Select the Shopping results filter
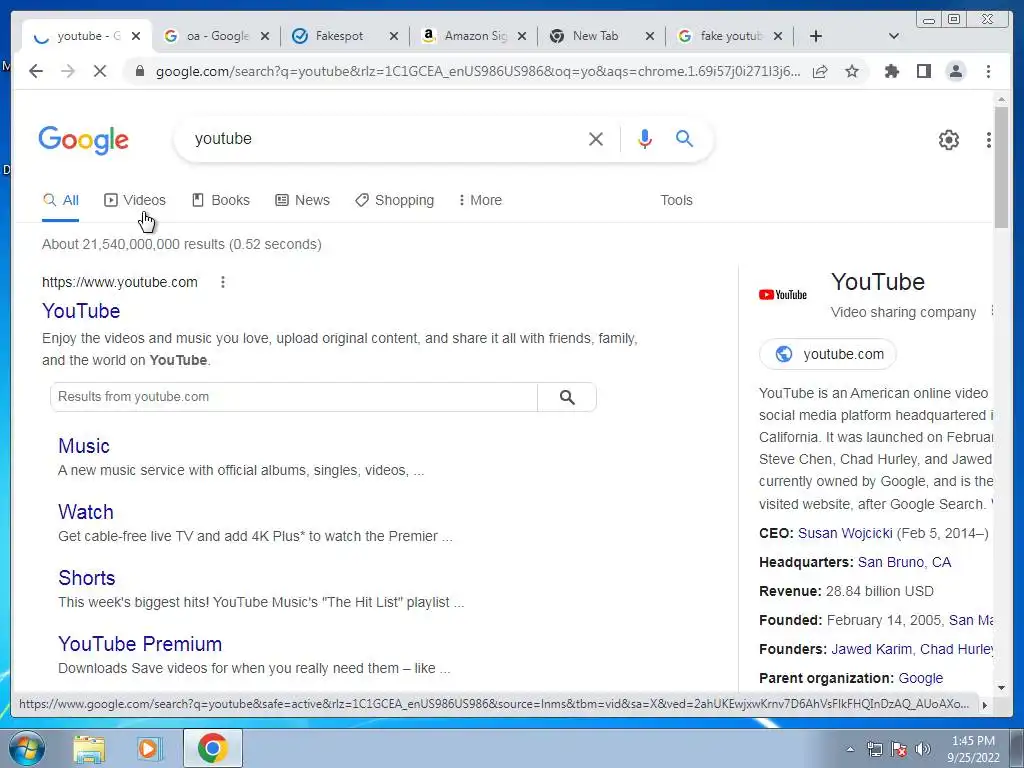The height and width of the screenshot is (768, 1024). point(394,200)
